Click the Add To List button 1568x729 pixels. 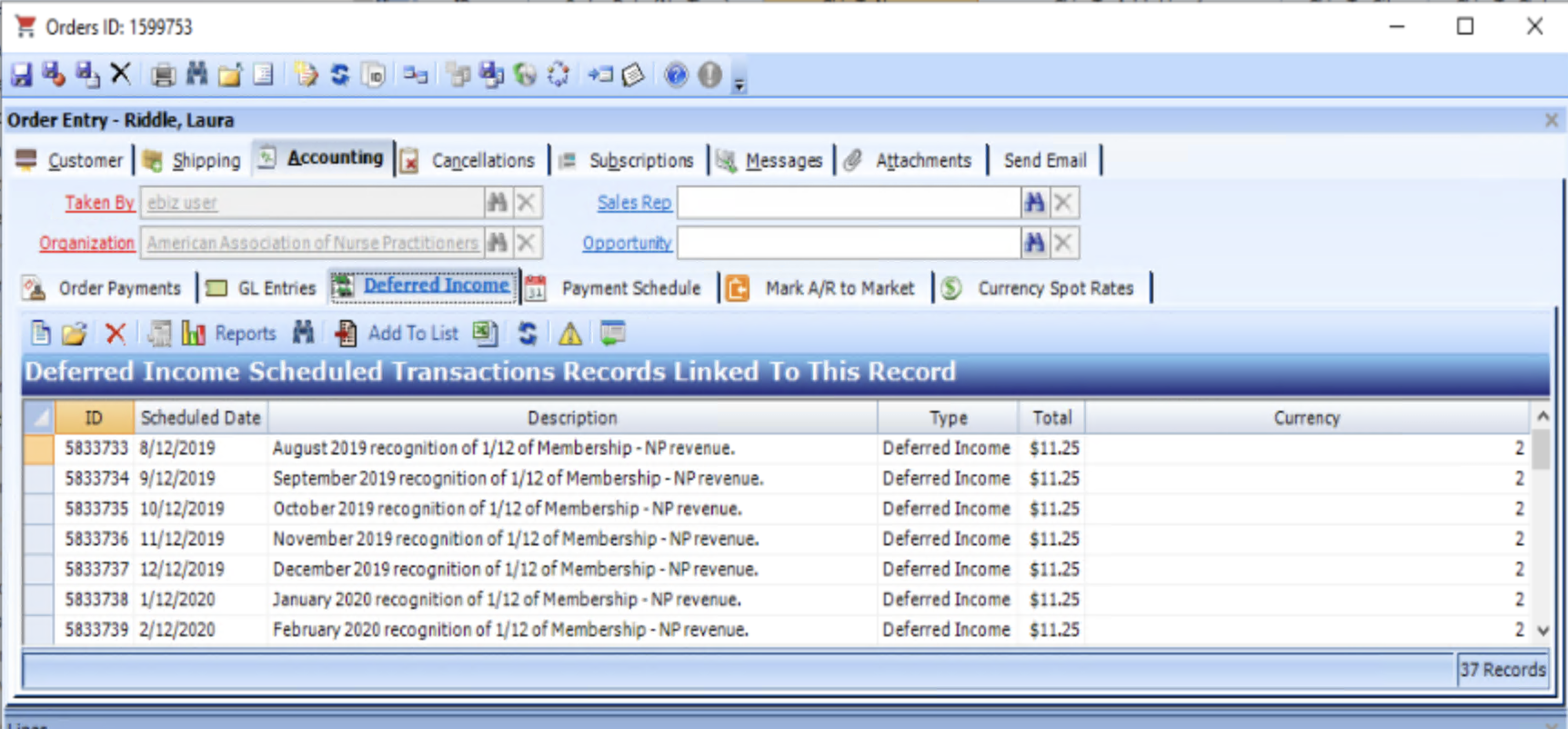[397, 334]
